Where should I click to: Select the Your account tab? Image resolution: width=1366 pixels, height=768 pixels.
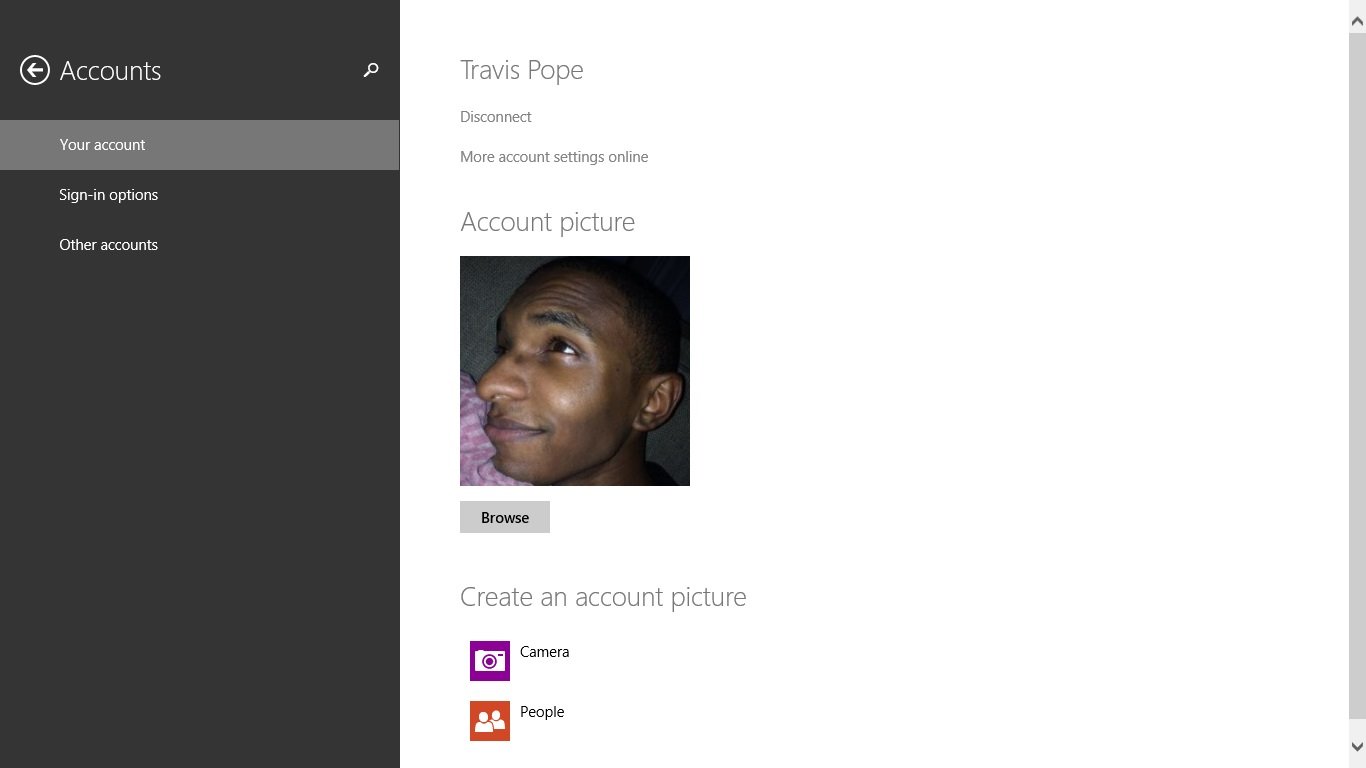[x=200, y=145]
